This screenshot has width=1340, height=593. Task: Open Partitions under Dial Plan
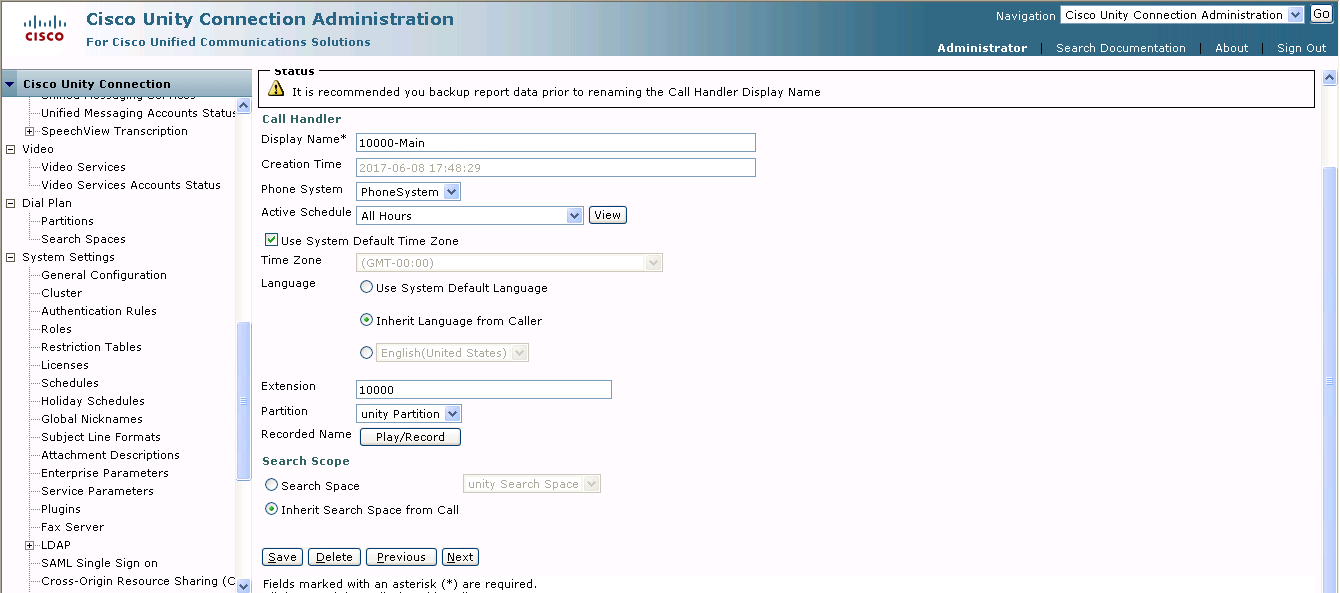click(x=67, y=221)
